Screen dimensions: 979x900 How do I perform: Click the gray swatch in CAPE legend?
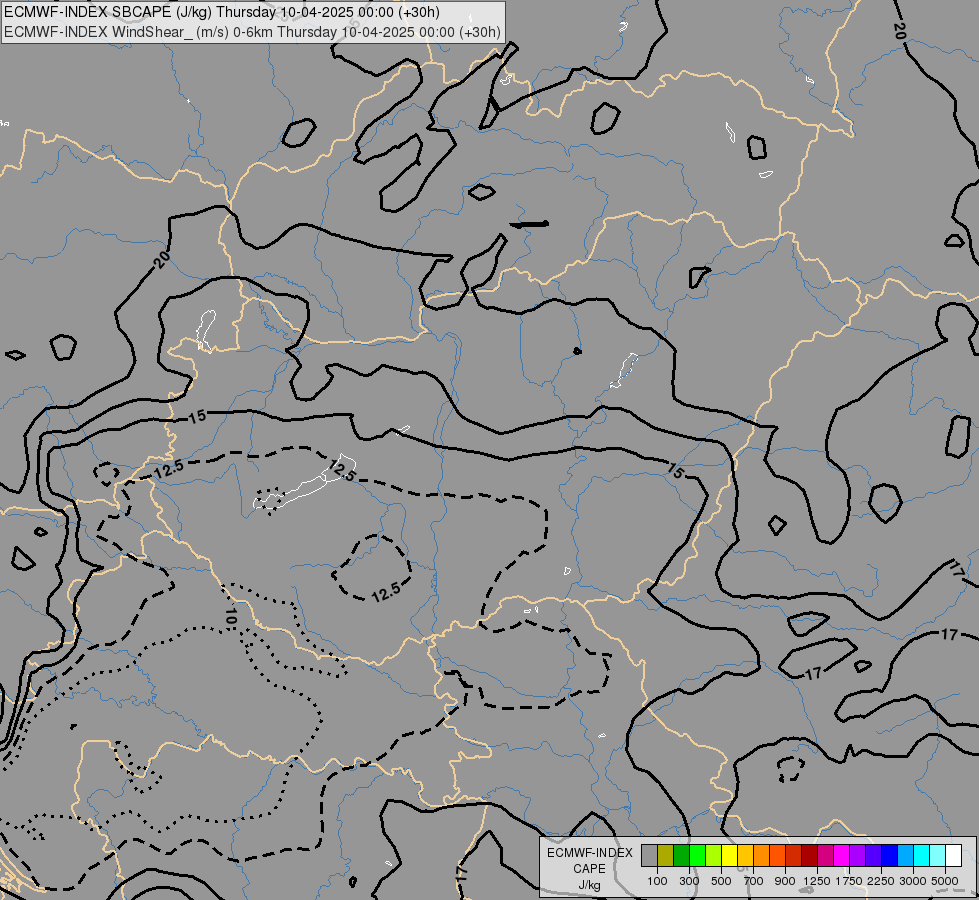(x=649, y=856)
